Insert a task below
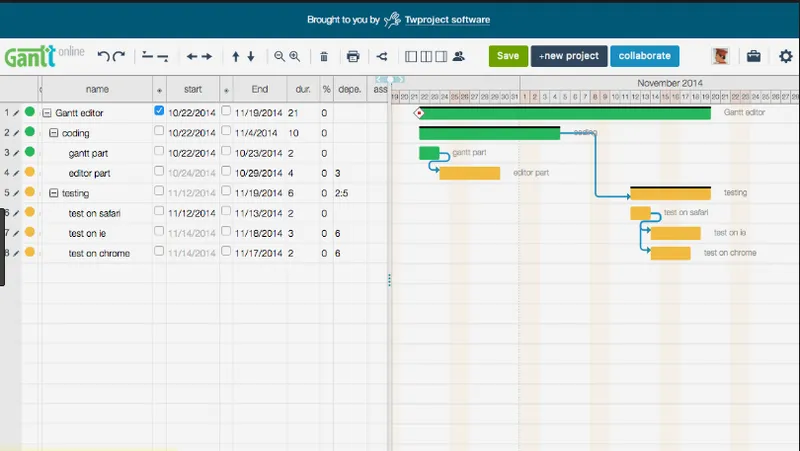 pyautogui.click(x=163, y=57)
